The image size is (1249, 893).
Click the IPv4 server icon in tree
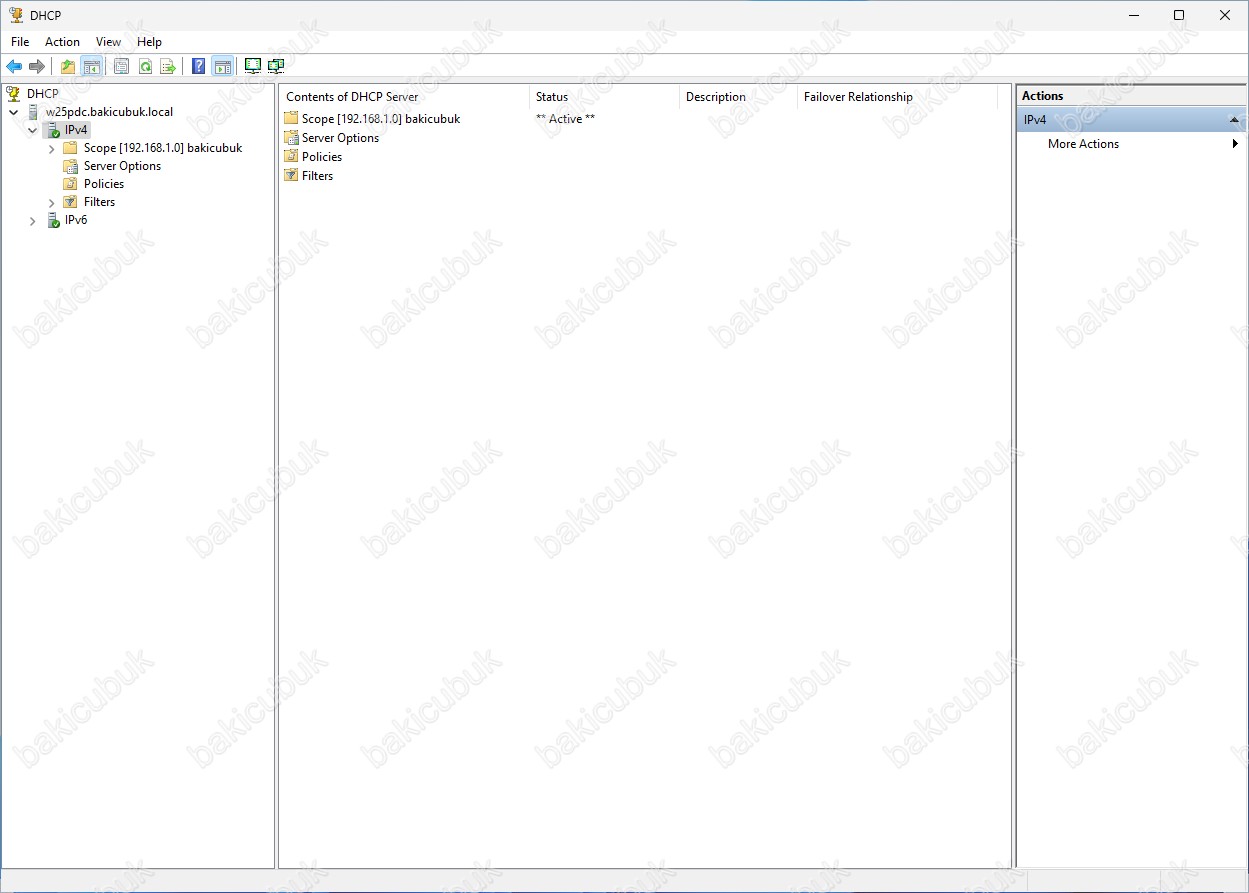pos(54,130)
